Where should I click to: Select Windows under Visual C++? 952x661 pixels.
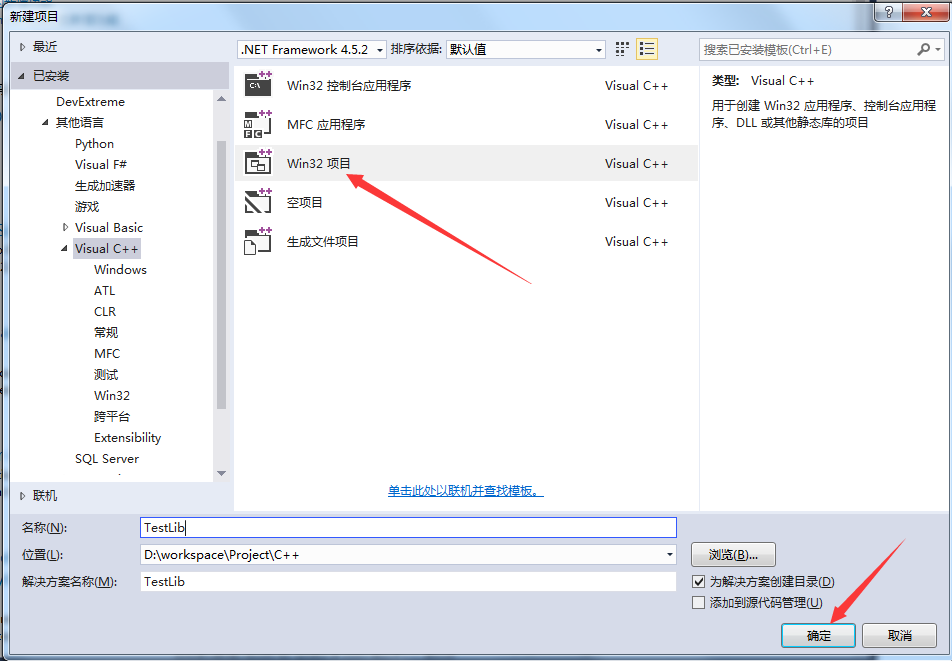120,269
